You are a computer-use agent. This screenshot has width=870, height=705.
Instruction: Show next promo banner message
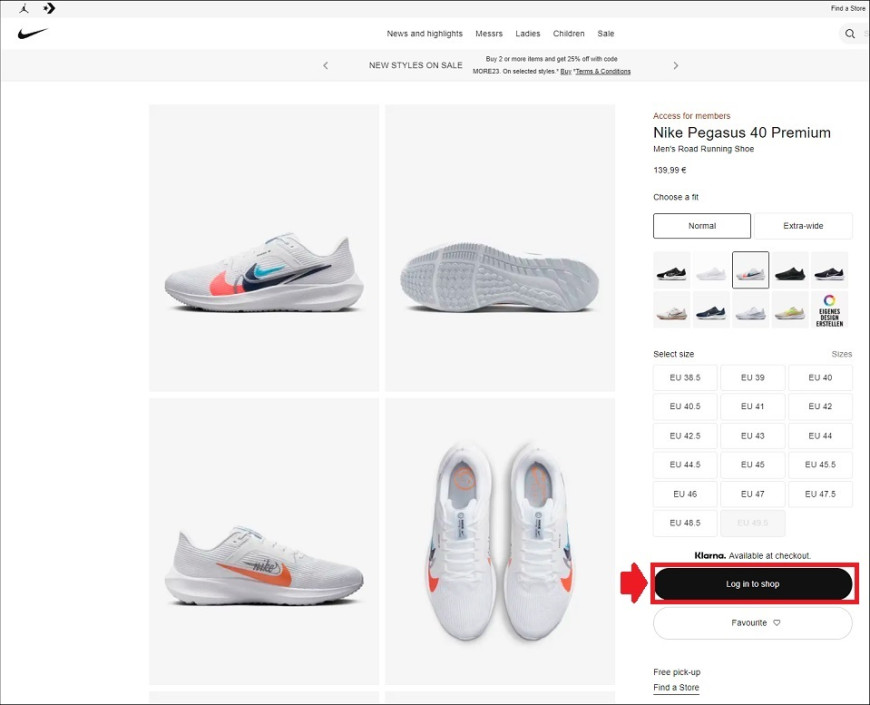coord(675,65)
